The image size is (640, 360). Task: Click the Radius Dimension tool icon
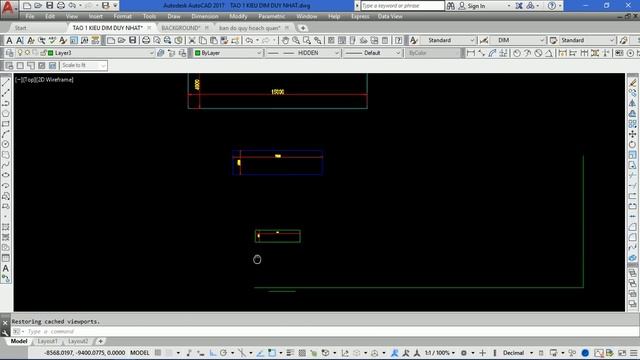[517, 53]
